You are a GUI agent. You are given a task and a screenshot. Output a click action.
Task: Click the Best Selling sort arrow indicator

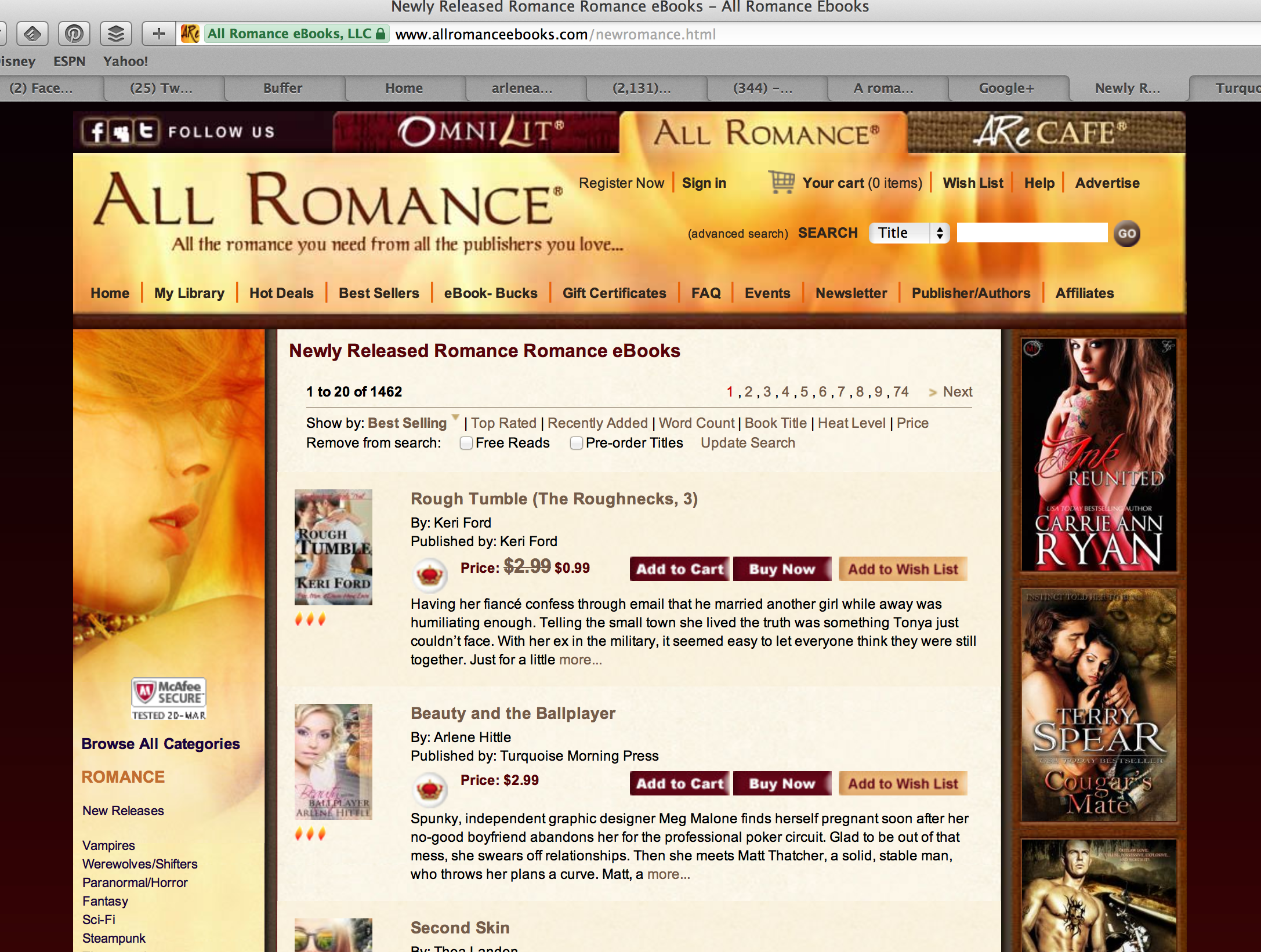(455, 417)
